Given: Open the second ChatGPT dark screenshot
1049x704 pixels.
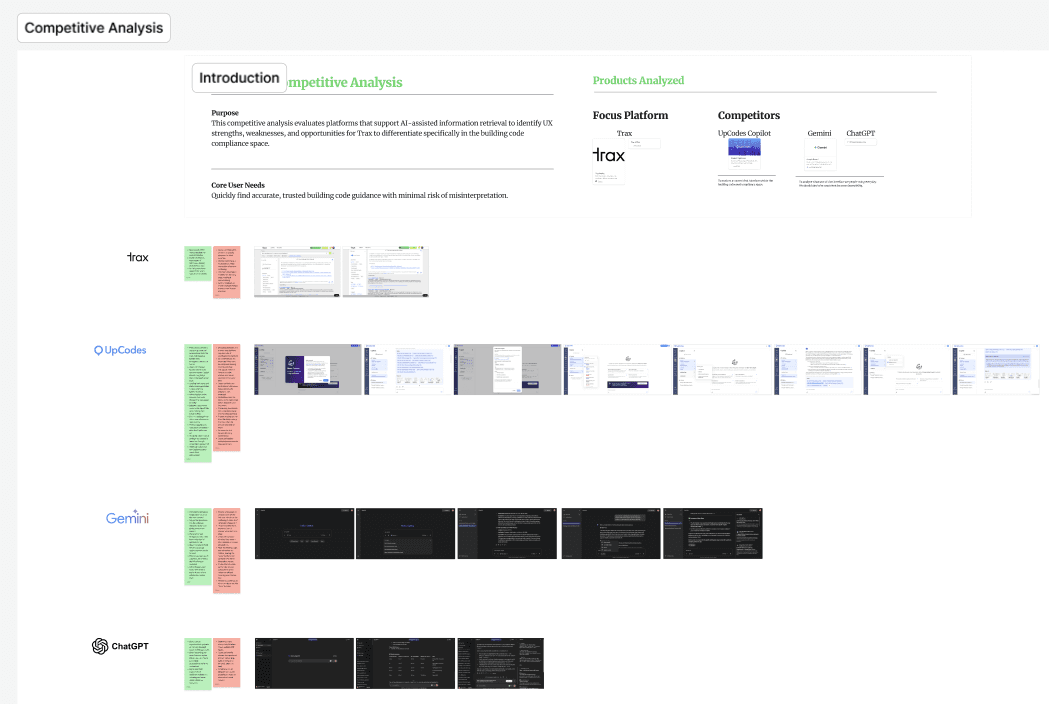Looking at the screenshot, I should click(x=405, y=663).
